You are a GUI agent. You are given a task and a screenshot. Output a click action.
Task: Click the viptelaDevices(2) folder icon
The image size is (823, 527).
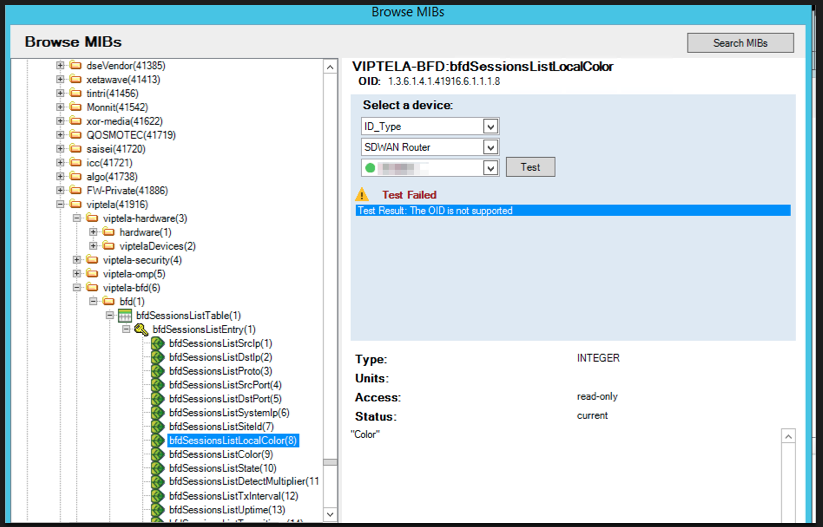109,246
